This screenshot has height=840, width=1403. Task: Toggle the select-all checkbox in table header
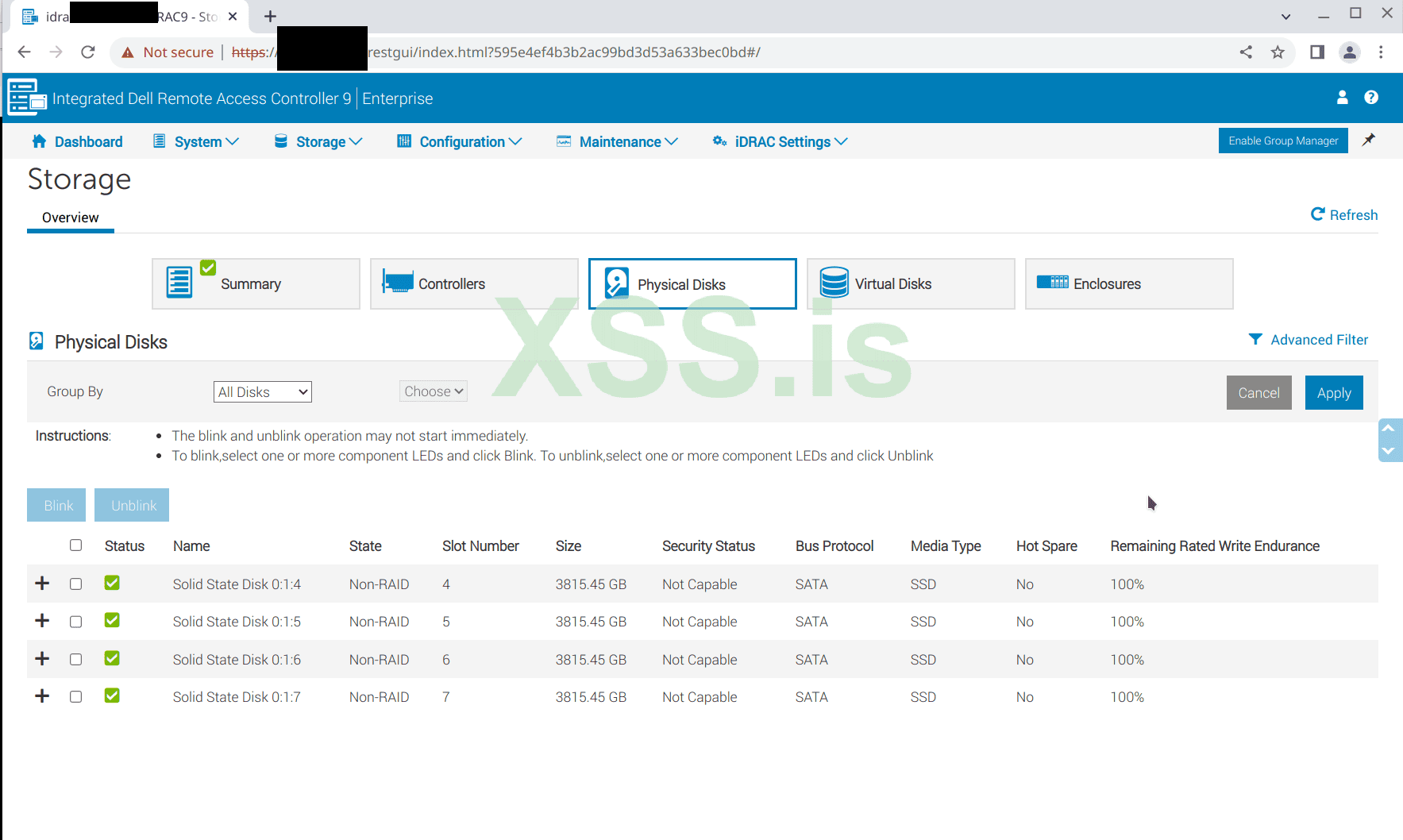(76, 545)
